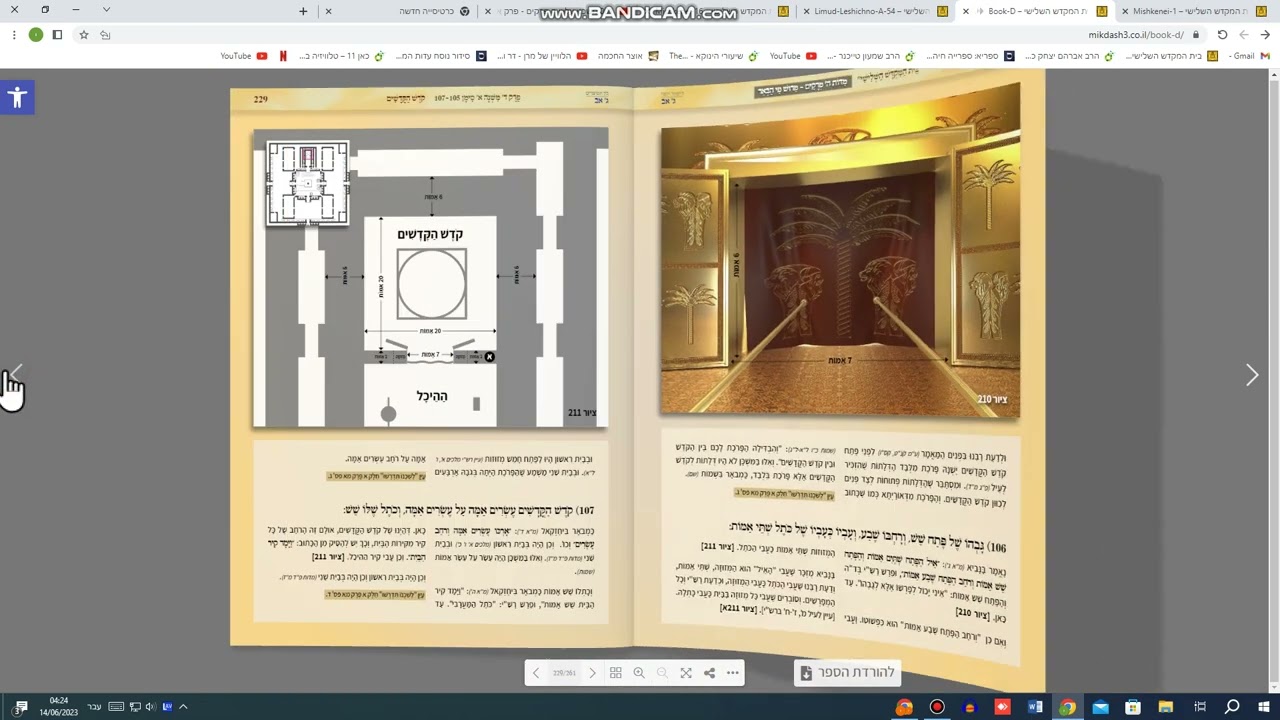Toggle fullscreen mode for the flipbook
The image size is (1280, 720).
click(x=686, y=673)
